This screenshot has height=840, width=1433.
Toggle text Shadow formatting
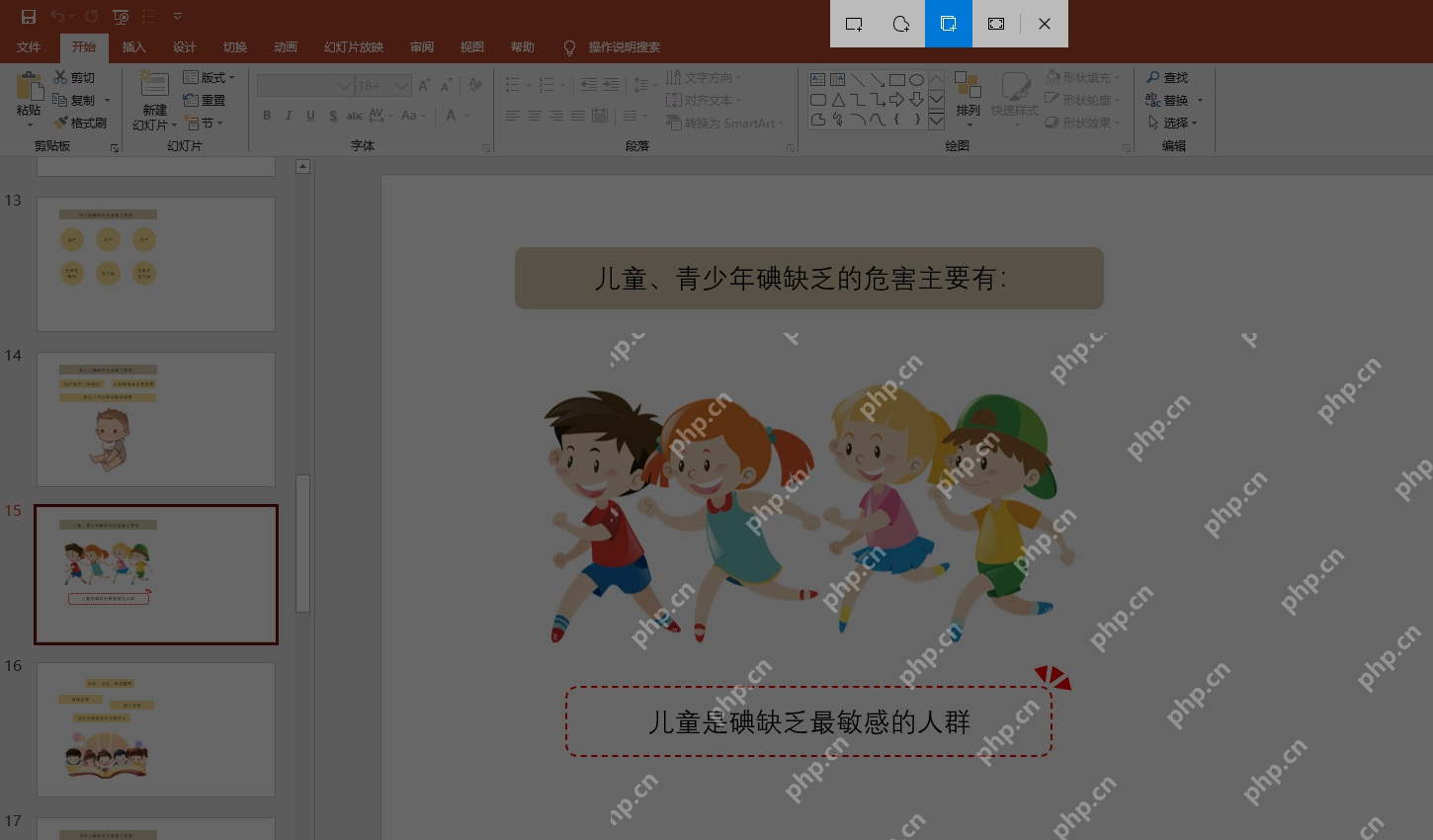(333, 116)
